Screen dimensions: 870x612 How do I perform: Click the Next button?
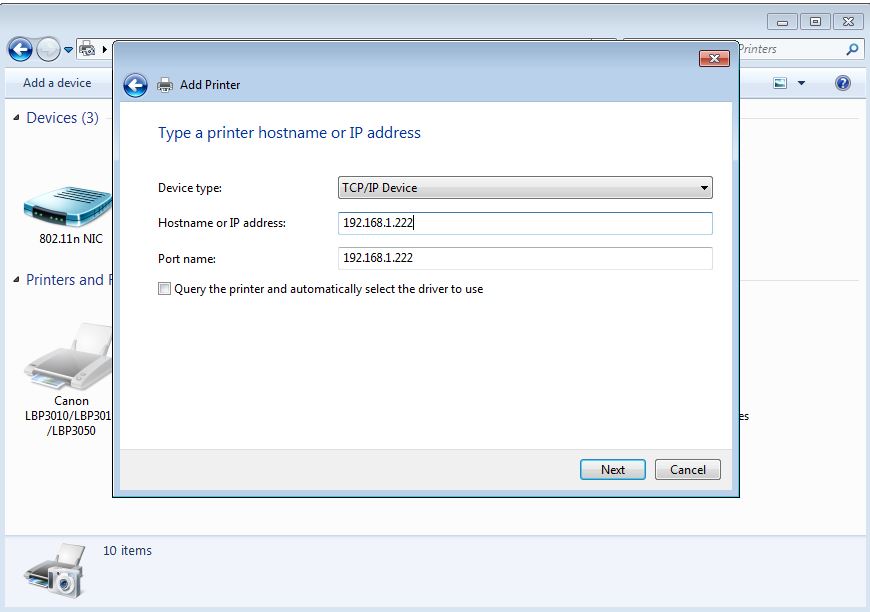click(613, 469)
